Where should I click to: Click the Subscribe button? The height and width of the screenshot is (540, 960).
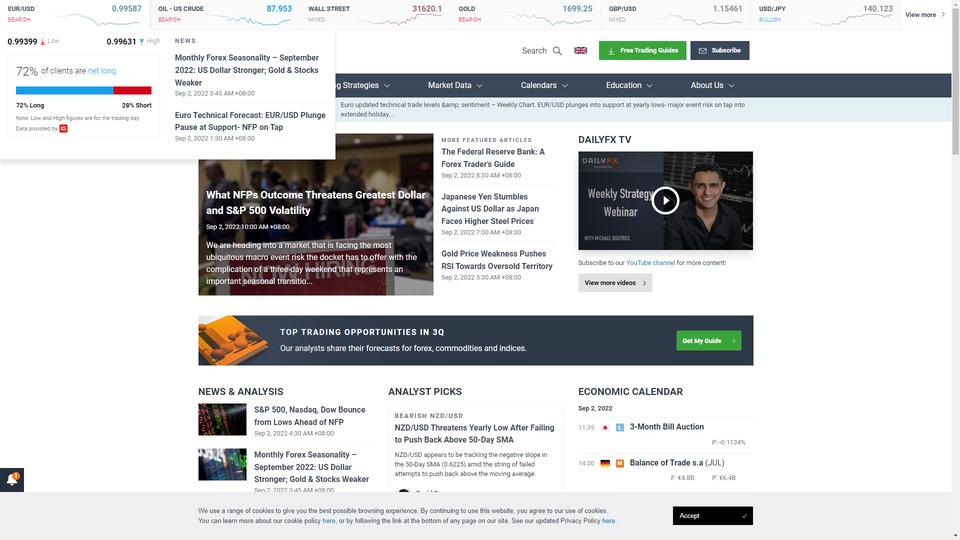click(719, 51)
